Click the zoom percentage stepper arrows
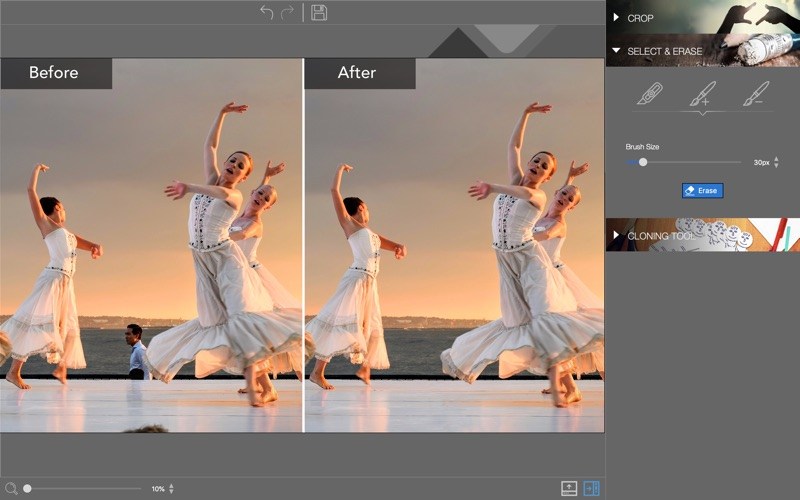The height and width of the screenshot is (500, 800). [171, 488]
